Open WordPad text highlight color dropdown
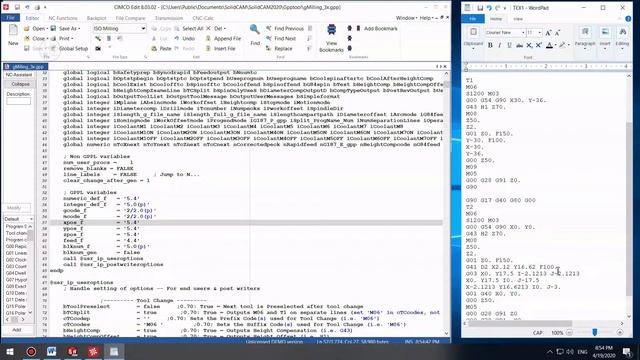 [x=569, y=45]
